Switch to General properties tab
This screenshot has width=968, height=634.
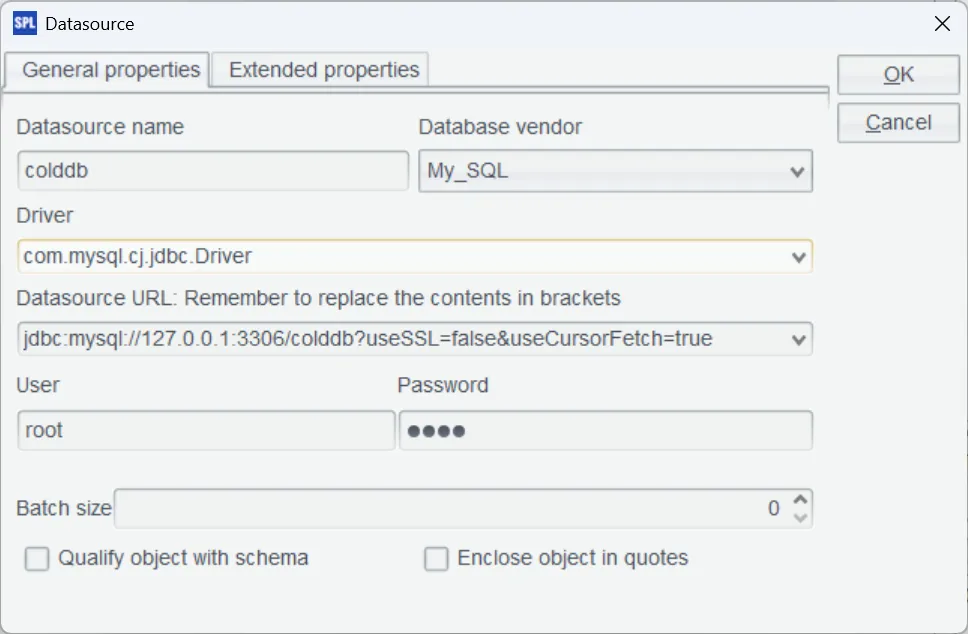click(x=110, y=71)
